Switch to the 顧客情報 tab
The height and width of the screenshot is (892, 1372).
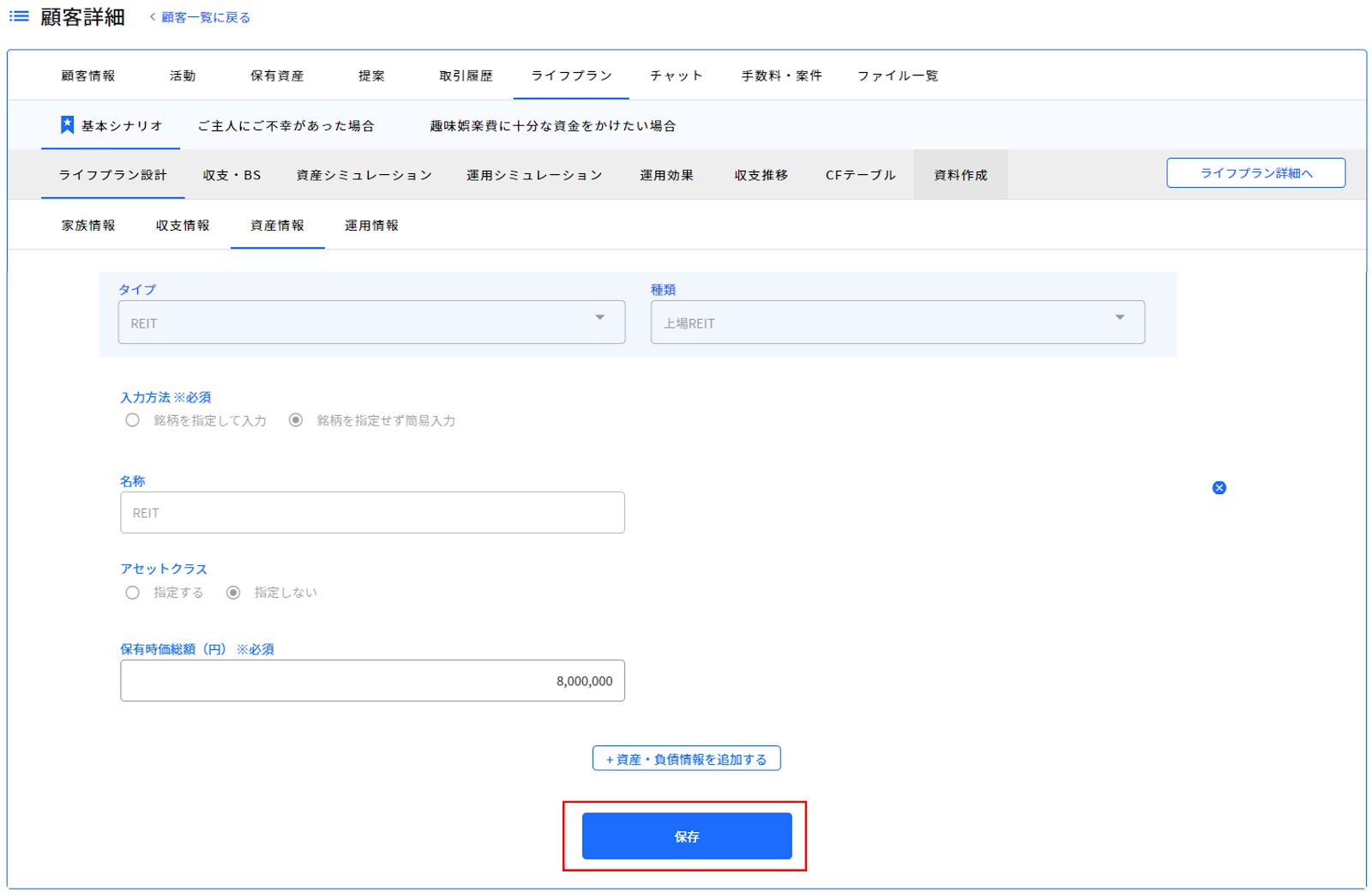[88, 75]
